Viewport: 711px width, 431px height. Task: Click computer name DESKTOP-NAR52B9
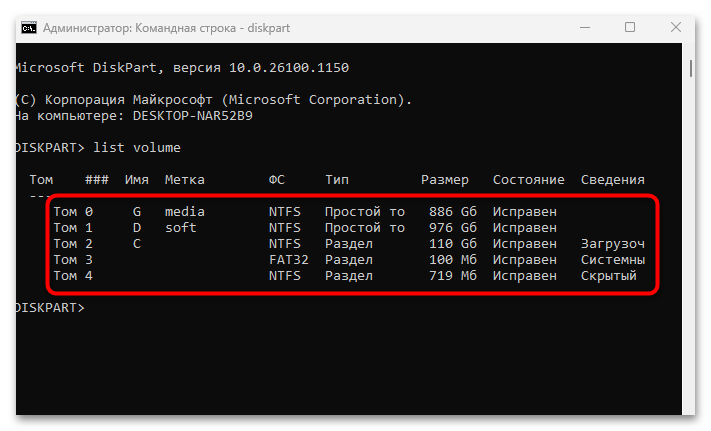pyautogui.click(x=193, y=116)
